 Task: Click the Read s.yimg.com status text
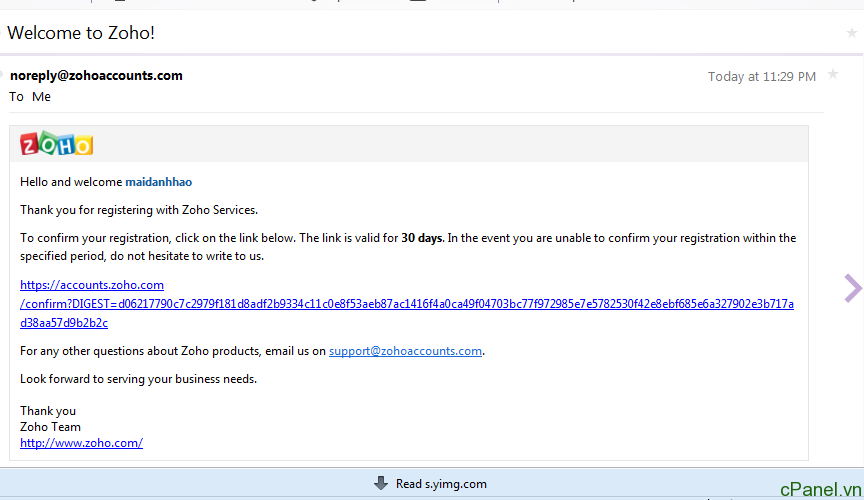click(441, 484)
